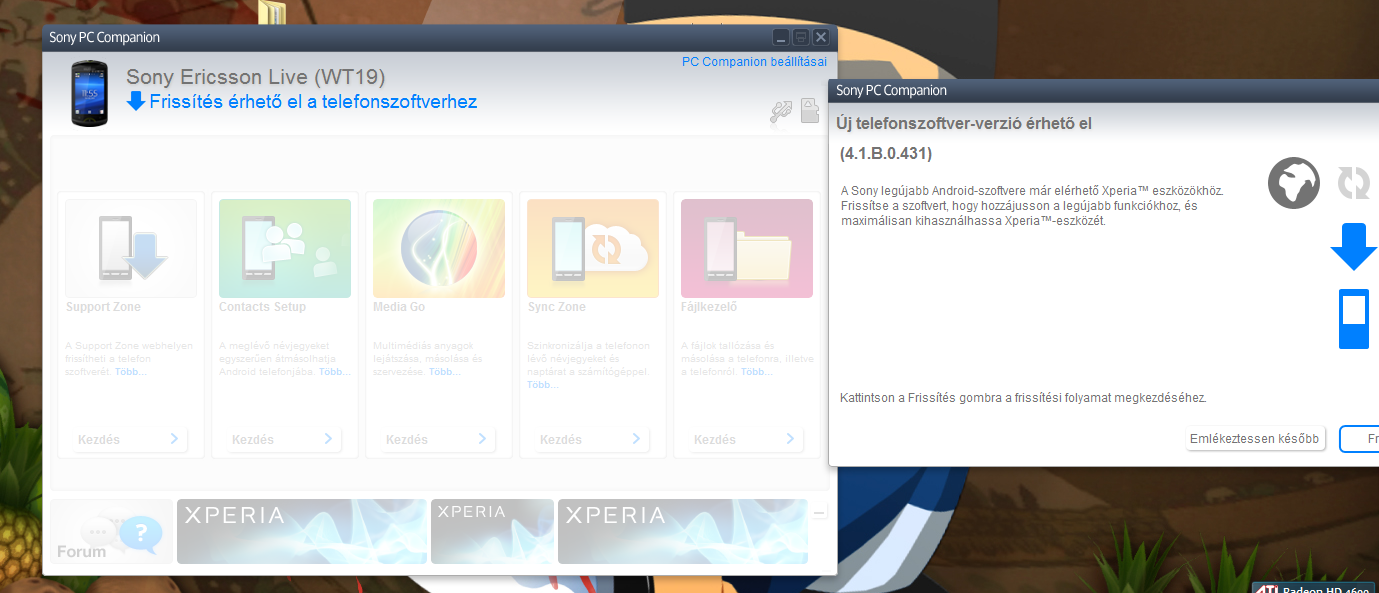
Task: Minimize the main Sony PC Companion window
Action: coord(782,37)
